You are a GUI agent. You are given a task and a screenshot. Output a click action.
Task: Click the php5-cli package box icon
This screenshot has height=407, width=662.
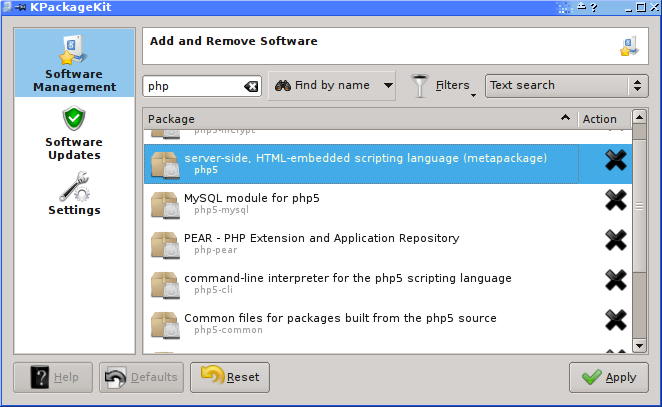(x=165, y=285)
